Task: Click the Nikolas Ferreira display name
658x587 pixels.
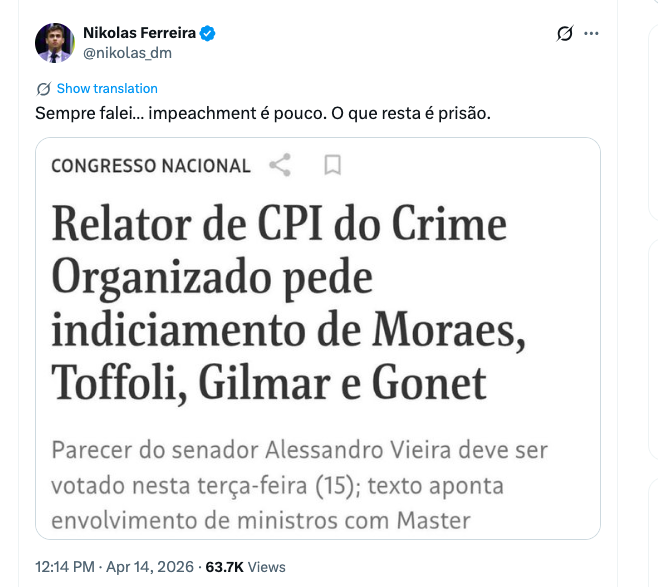Action: 139,34
